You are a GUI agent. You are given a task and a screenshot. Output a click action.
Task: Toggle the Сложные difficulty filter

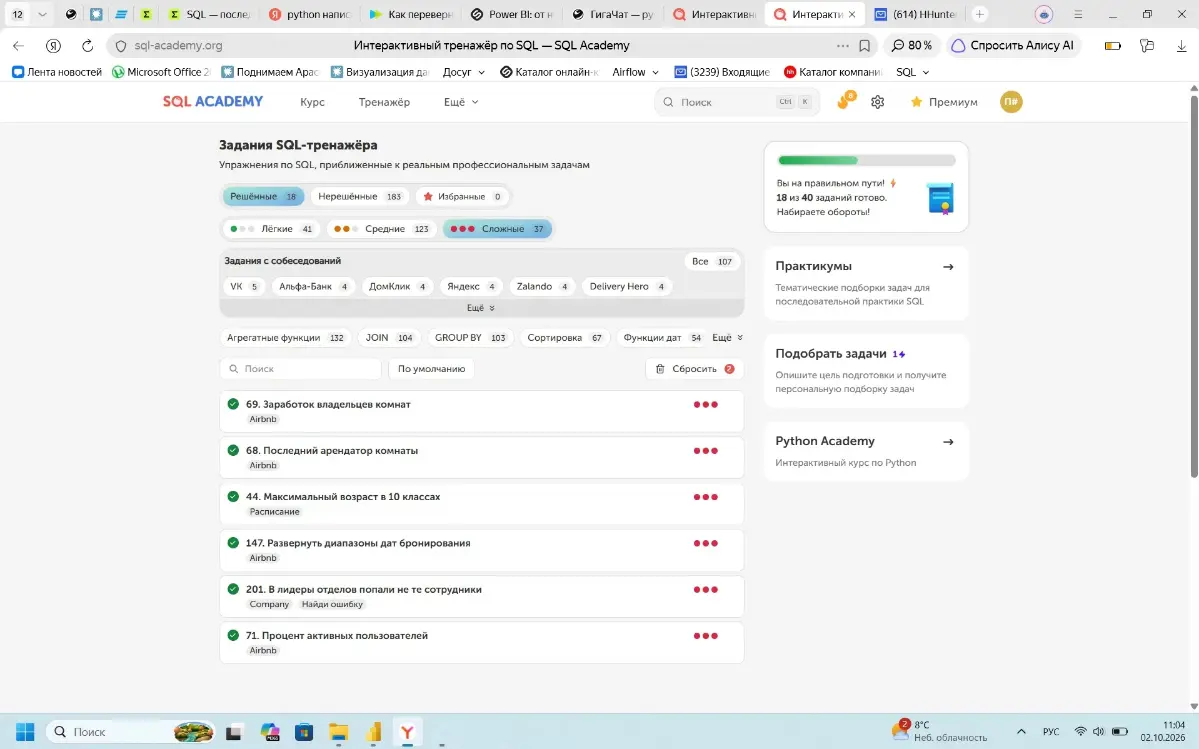497,229
